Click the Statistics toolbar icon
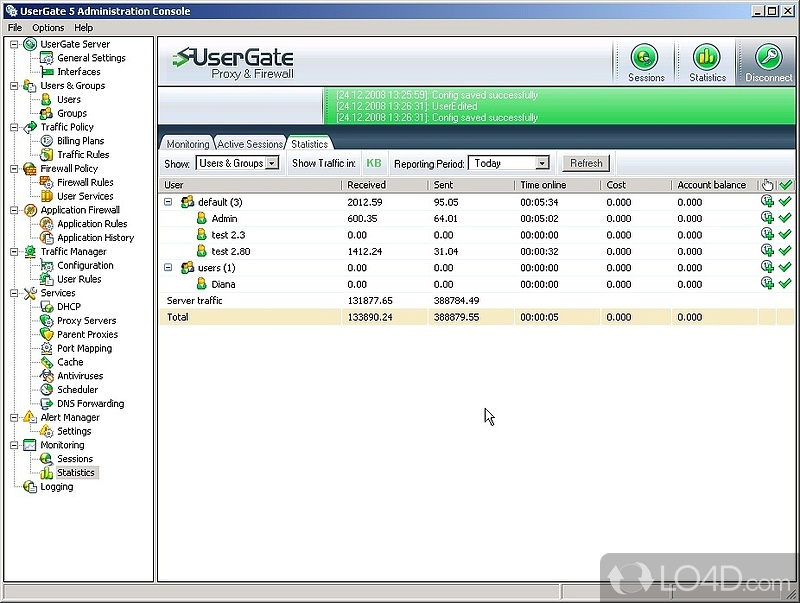Screen dimensions: 800x603 (x=707, y=58)
